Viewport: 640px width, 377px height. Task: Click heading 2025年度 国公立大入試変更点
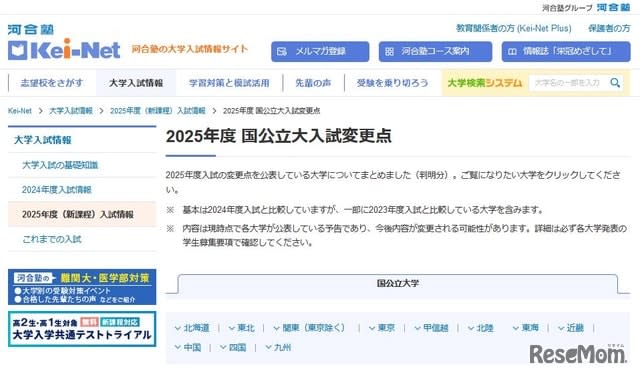[279, 136]
